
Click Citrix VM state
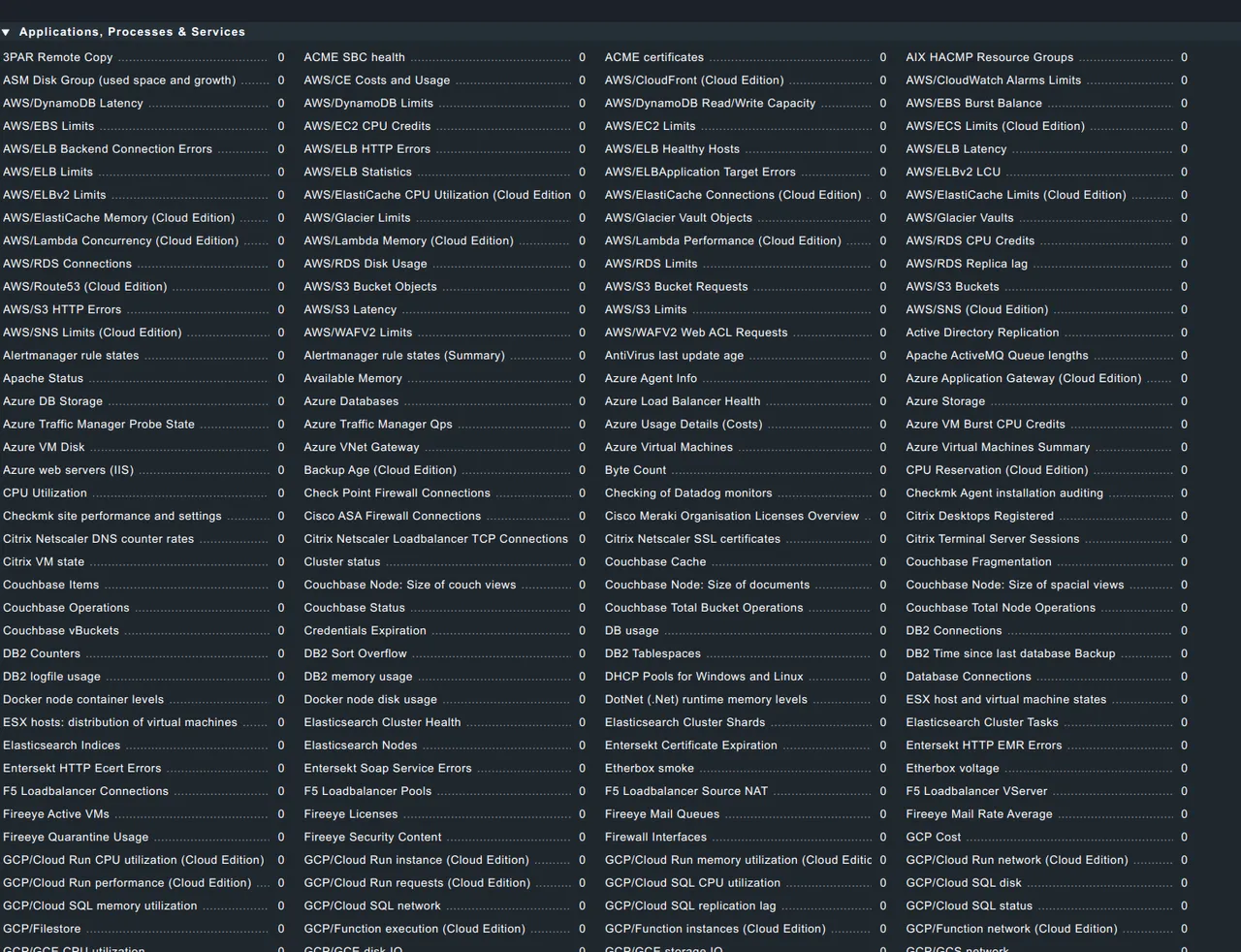(x=44, y=562)
